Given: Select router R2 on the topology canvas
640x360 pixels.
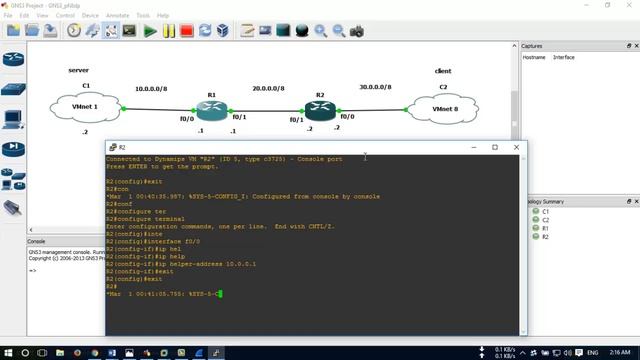Looking at the screenshot, I should tap(320, 111).
